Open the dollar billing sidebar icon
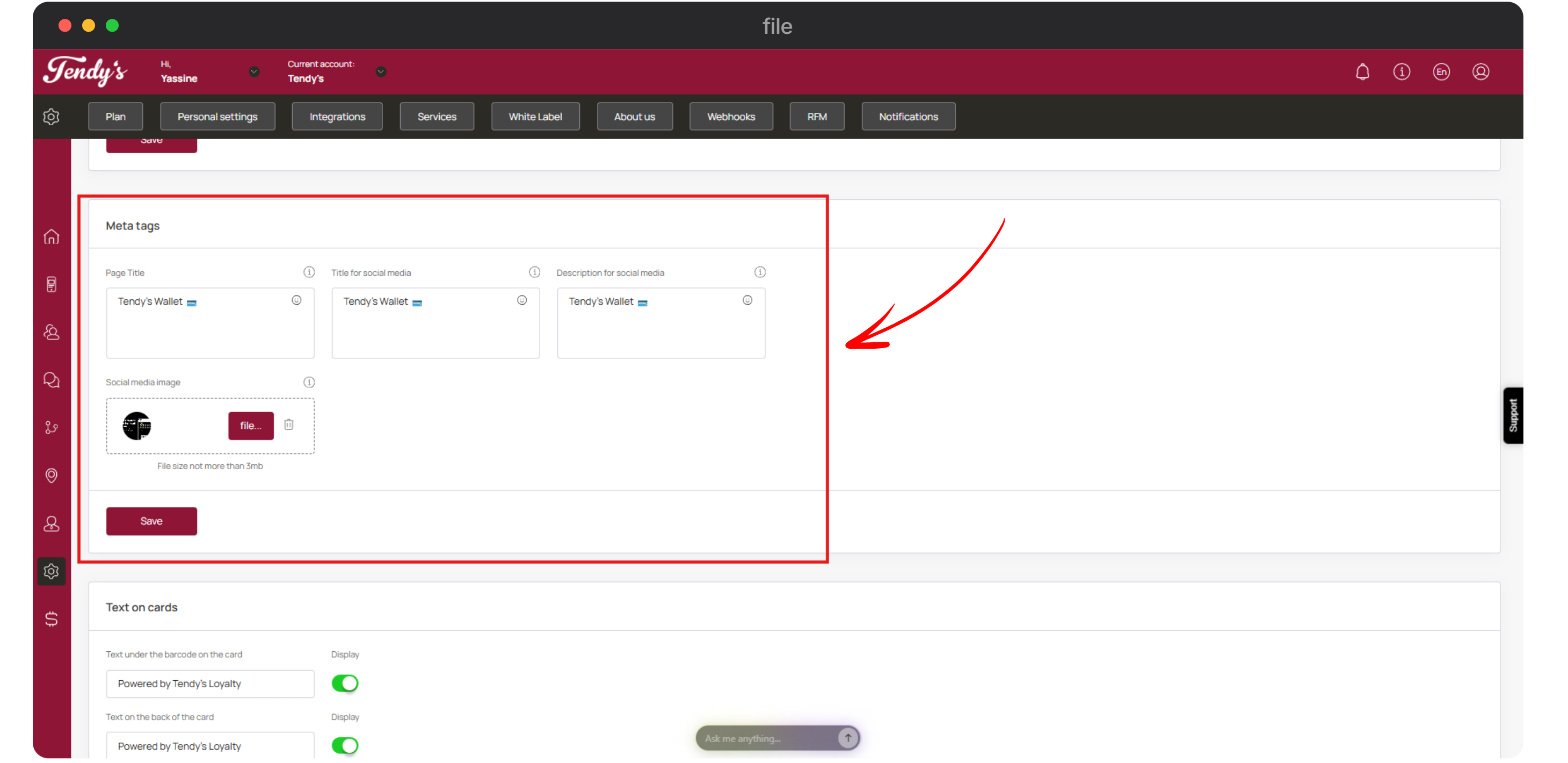 51,618
